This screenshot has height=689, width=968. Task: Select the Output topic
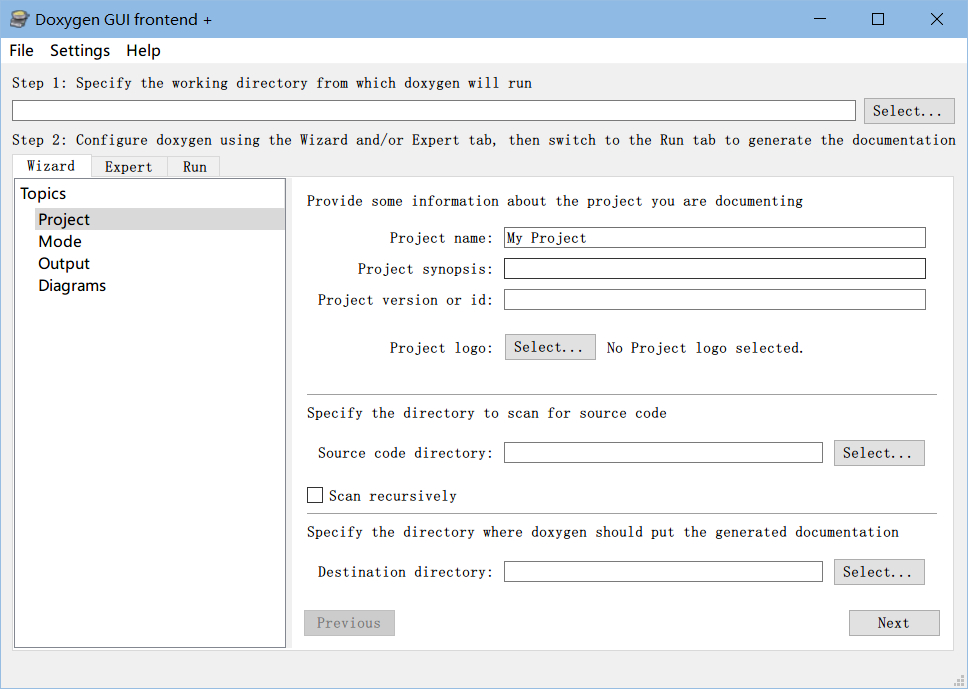pos(64,263)
